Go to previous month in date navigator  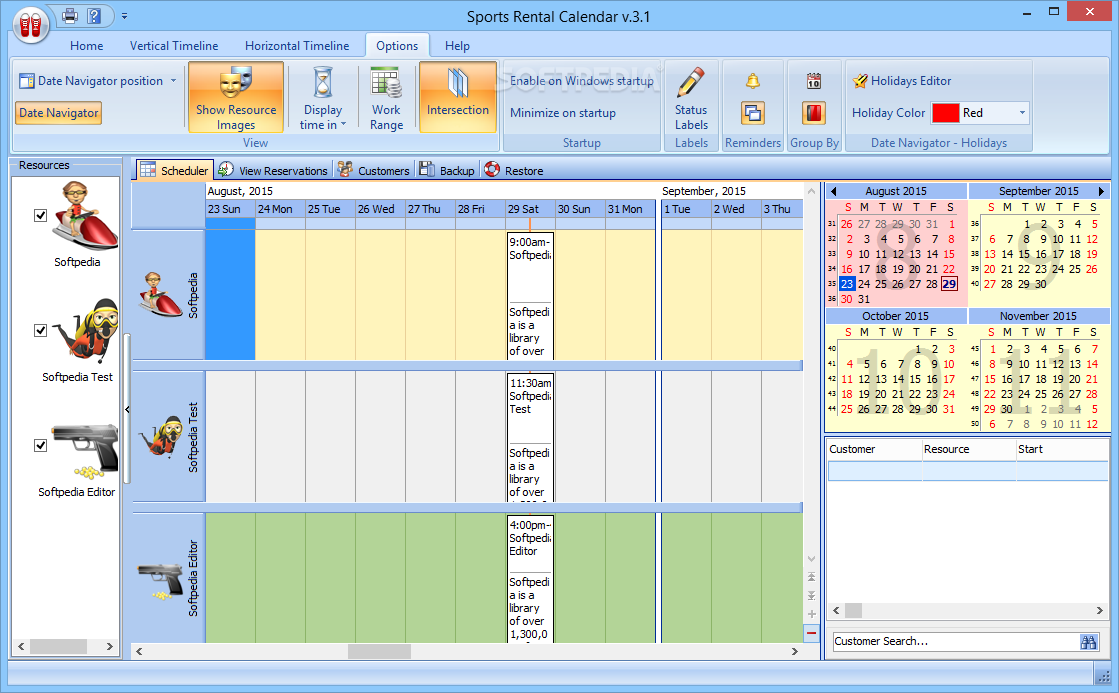point(834,191)
